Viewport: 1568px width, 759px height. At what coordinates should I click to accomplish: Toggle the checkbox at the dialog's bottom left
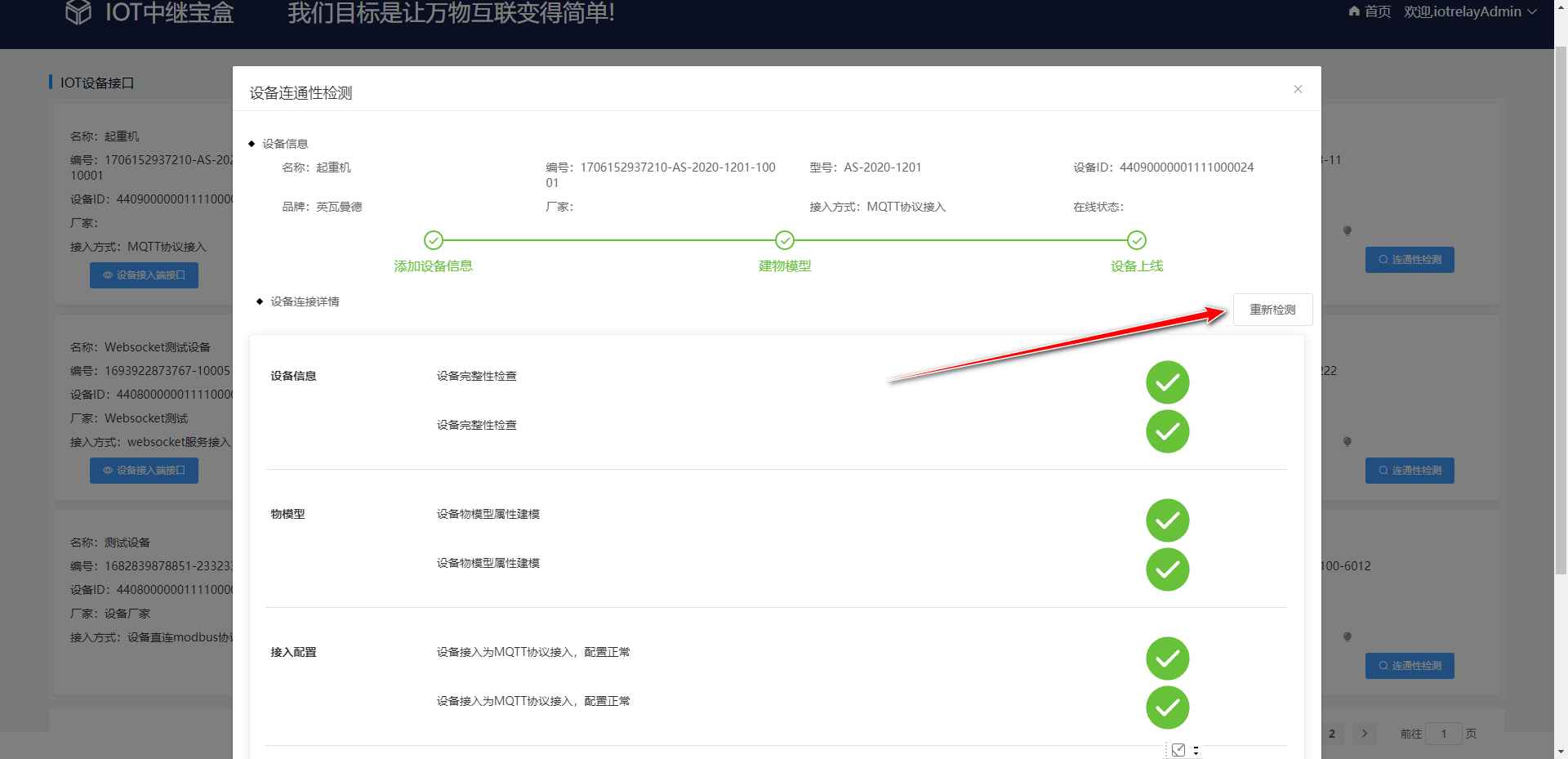click(1178, 749)
